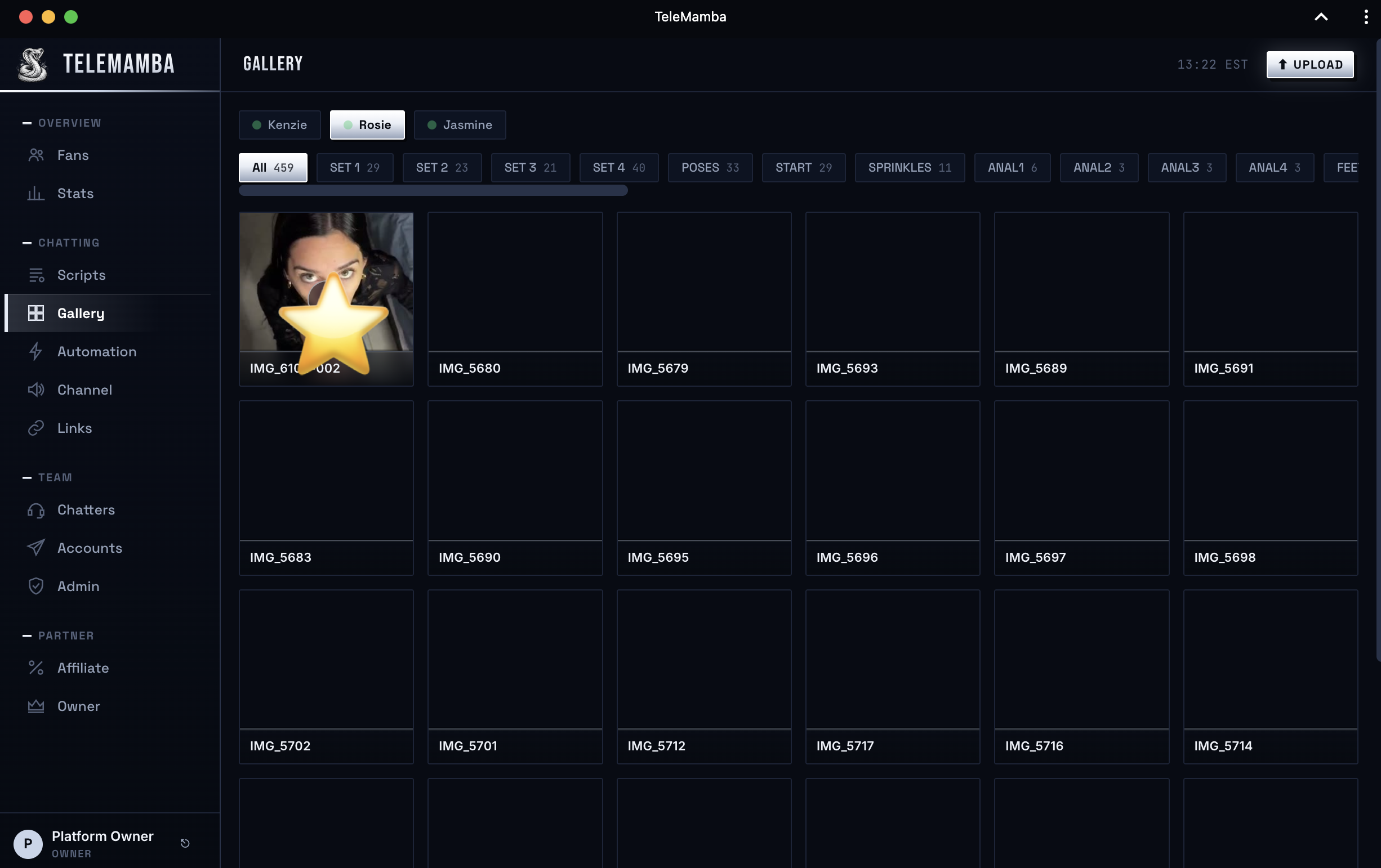
Task: Click the refresh icon beside Platform Owner
Action: click(185, 844)
